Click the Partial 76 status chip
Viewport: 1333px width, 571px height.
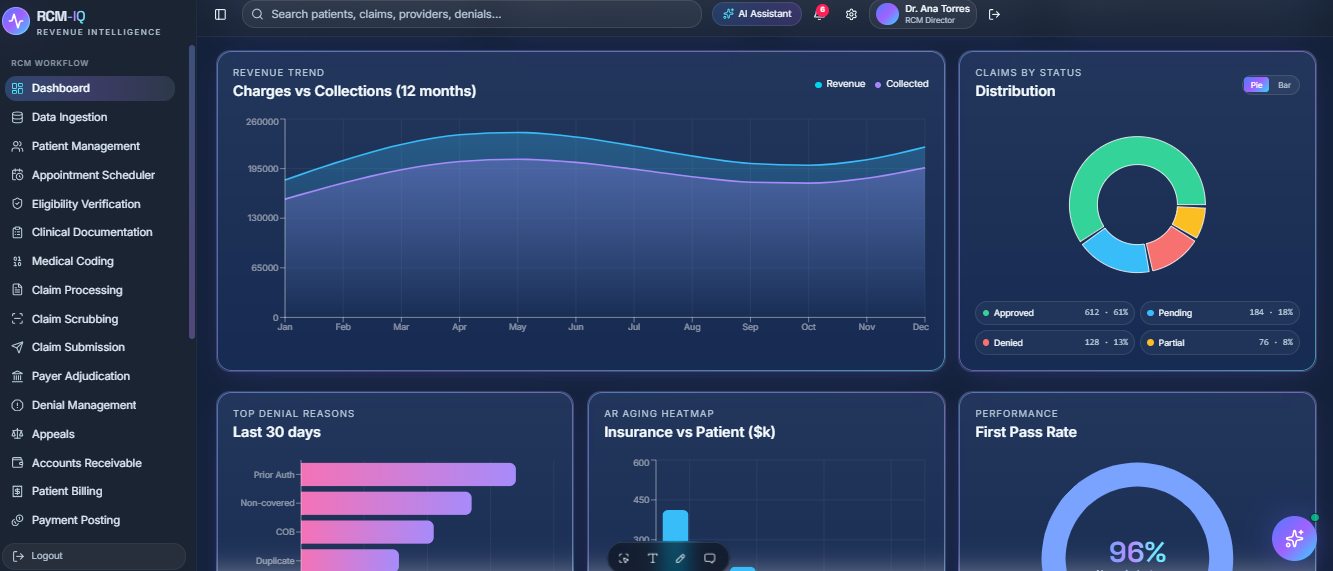point(1220,343)
